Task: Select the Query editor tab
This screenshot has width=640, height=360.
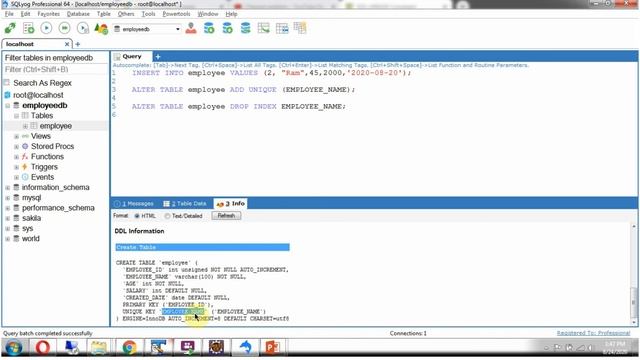Action: click(131, 56)
